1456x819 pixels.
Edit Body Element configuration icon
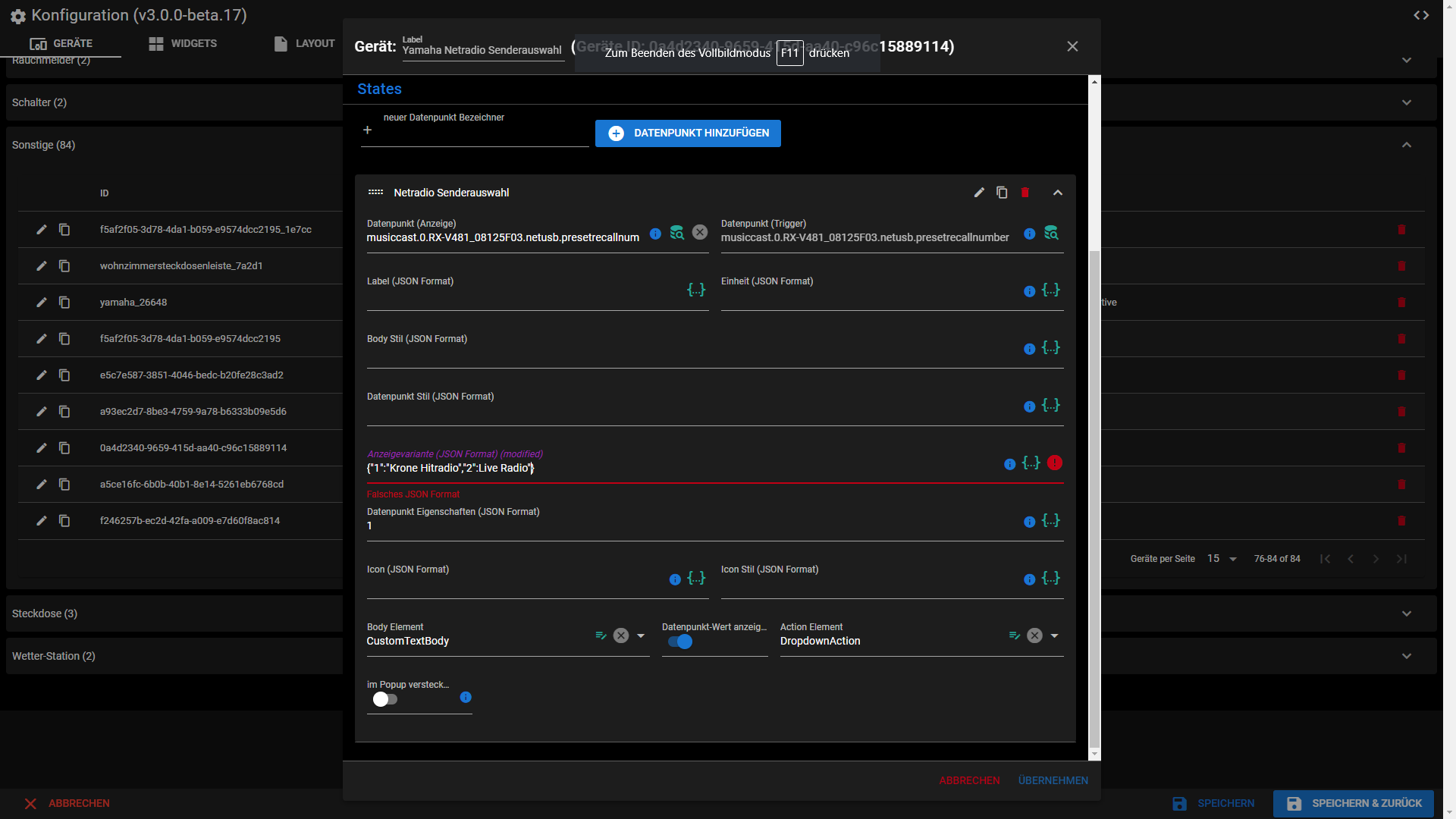point(601,635)
